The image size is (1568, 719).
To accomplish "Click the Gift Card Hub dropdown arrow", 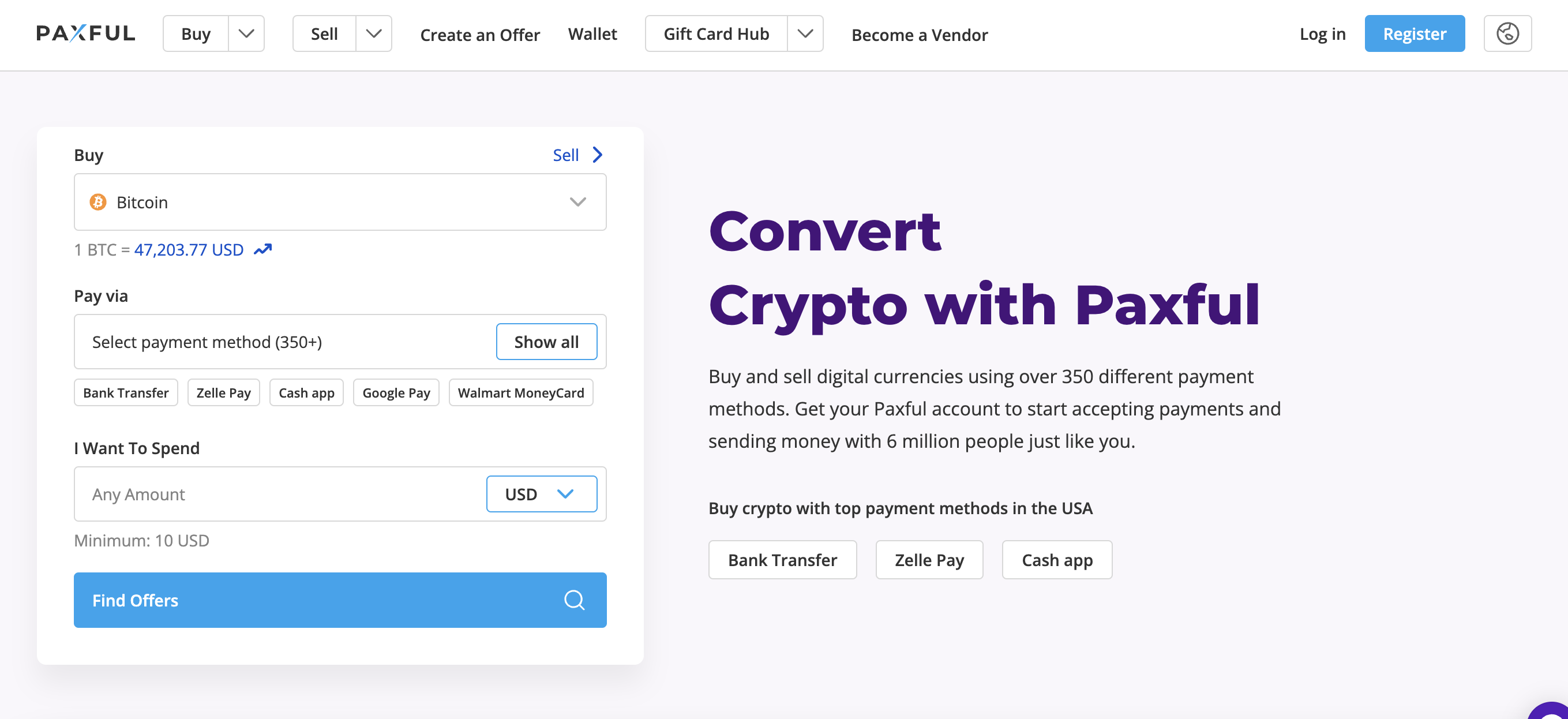I will 806,34.
